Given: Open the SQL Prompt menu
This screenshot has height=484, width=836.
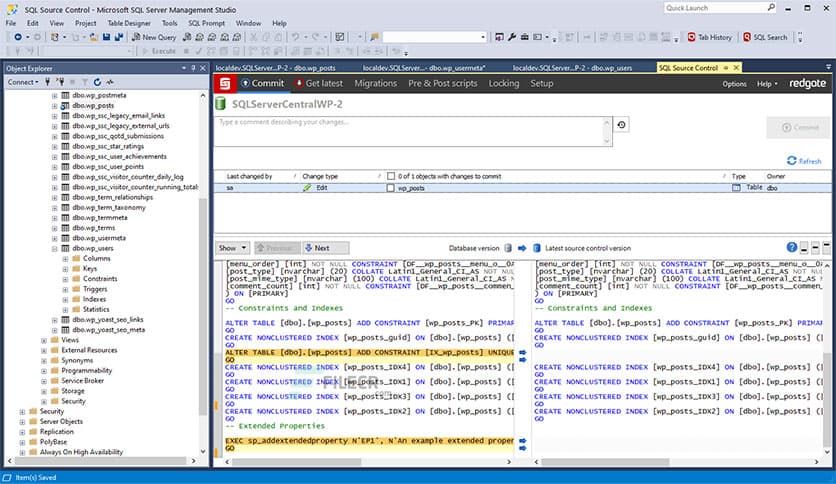Looking at the screenshot, I should 206,23.
